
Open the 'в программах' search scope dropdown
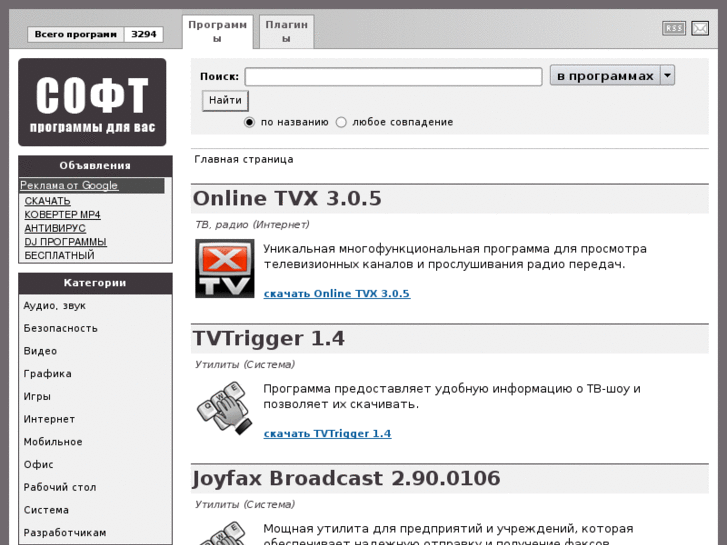click(x=612, y=75)
